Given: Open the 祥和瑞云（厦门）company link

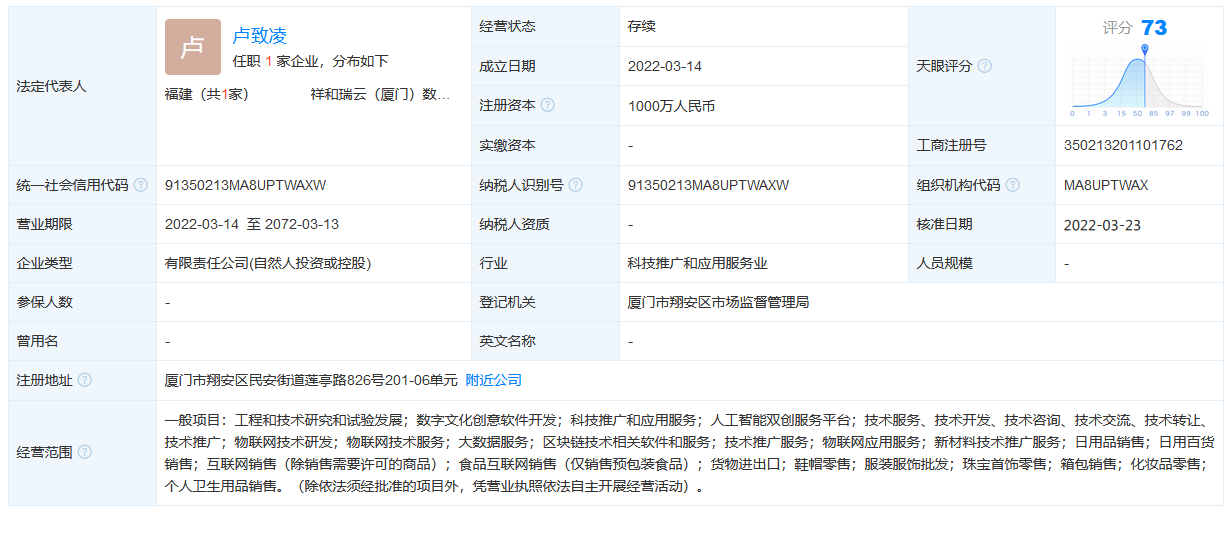Looking at the screenshot, I should point(380,94).
